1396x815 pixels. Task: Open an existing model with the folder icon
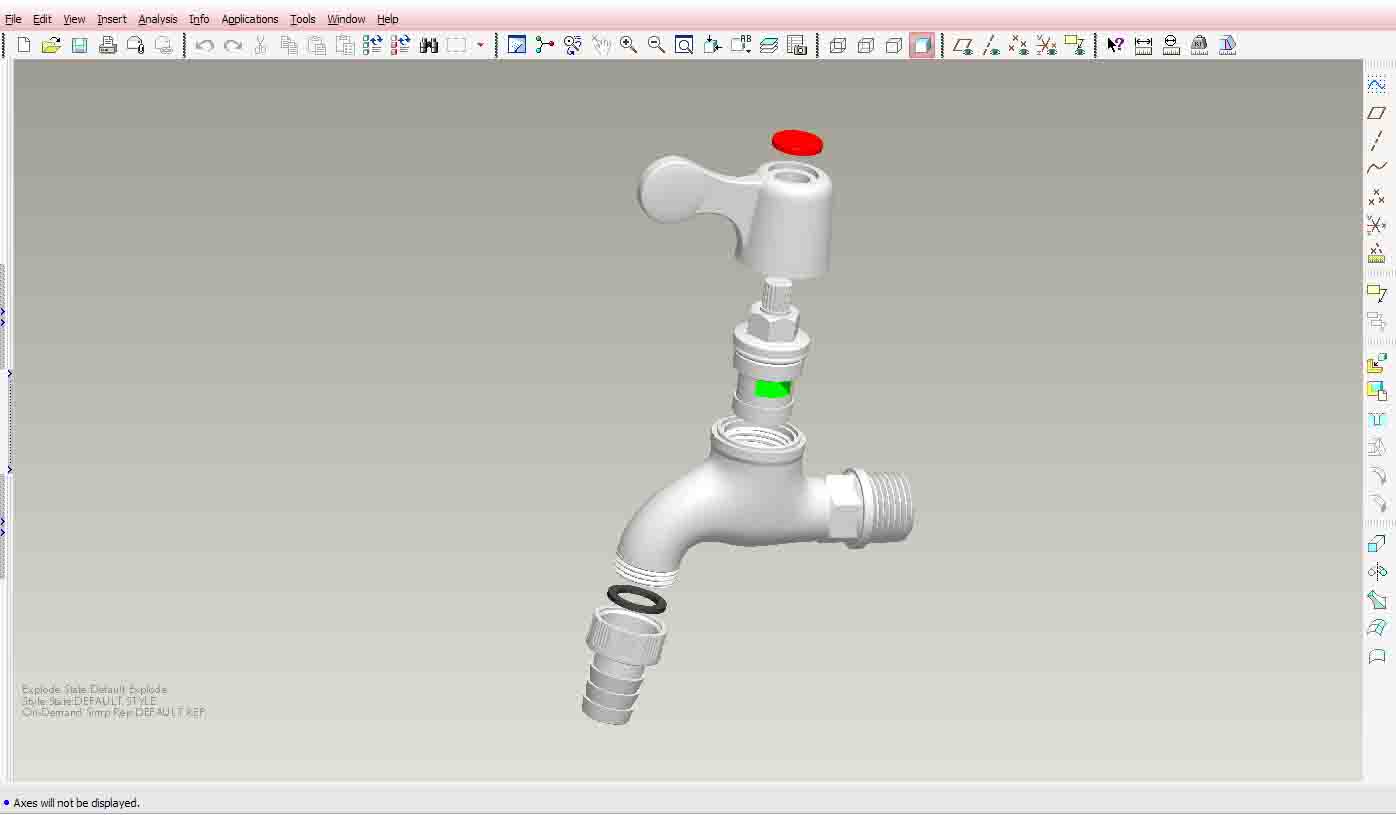[x=51, y=45]
